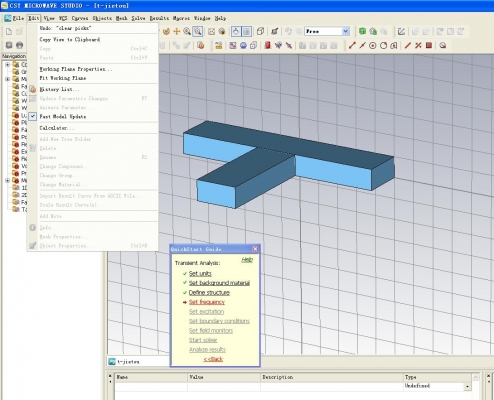
Task: Click the empty Name cell in parameter list
Action: click(151, 386)
